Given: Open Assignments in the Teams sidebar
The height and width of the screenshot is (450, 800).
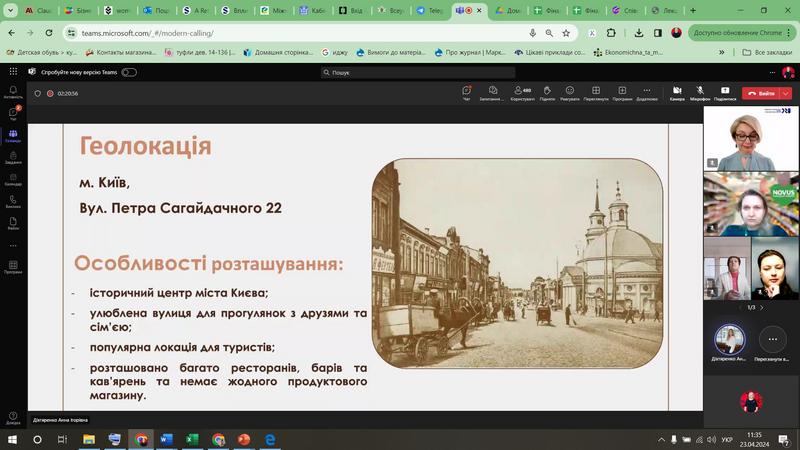Looking at the screenshot, I should (13, 158).
